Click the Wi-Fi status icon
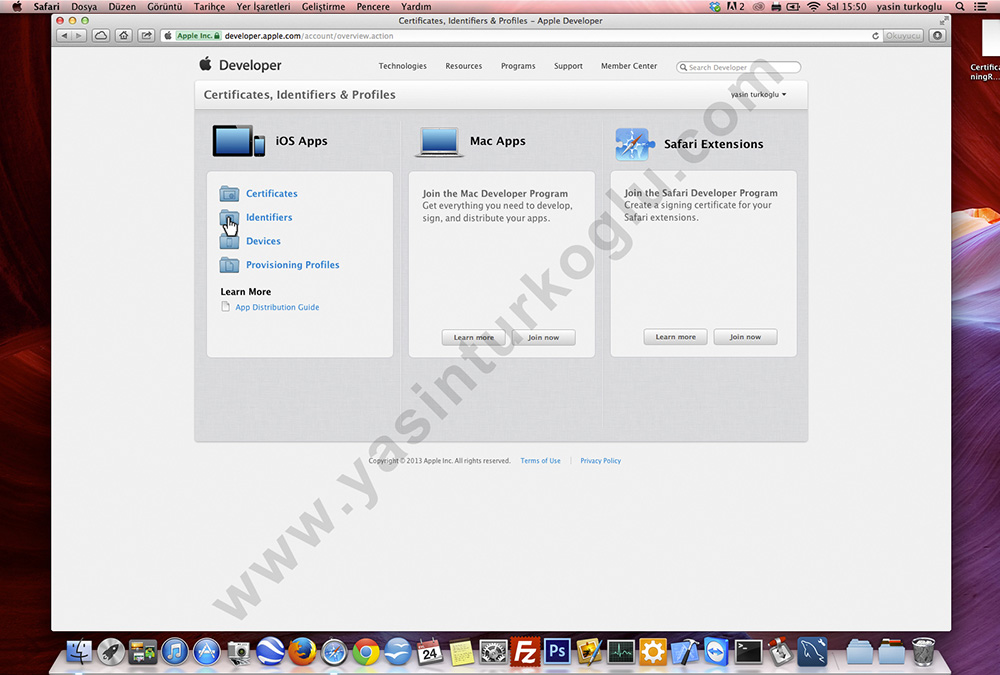 pyautogui.click(x=813, y=6)
